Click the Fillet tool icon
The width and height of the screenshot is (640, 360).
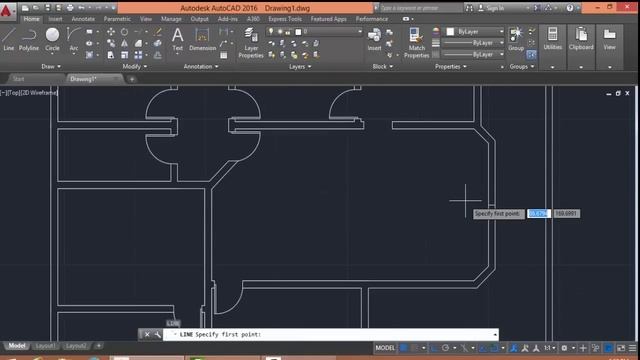coord(138,43)
